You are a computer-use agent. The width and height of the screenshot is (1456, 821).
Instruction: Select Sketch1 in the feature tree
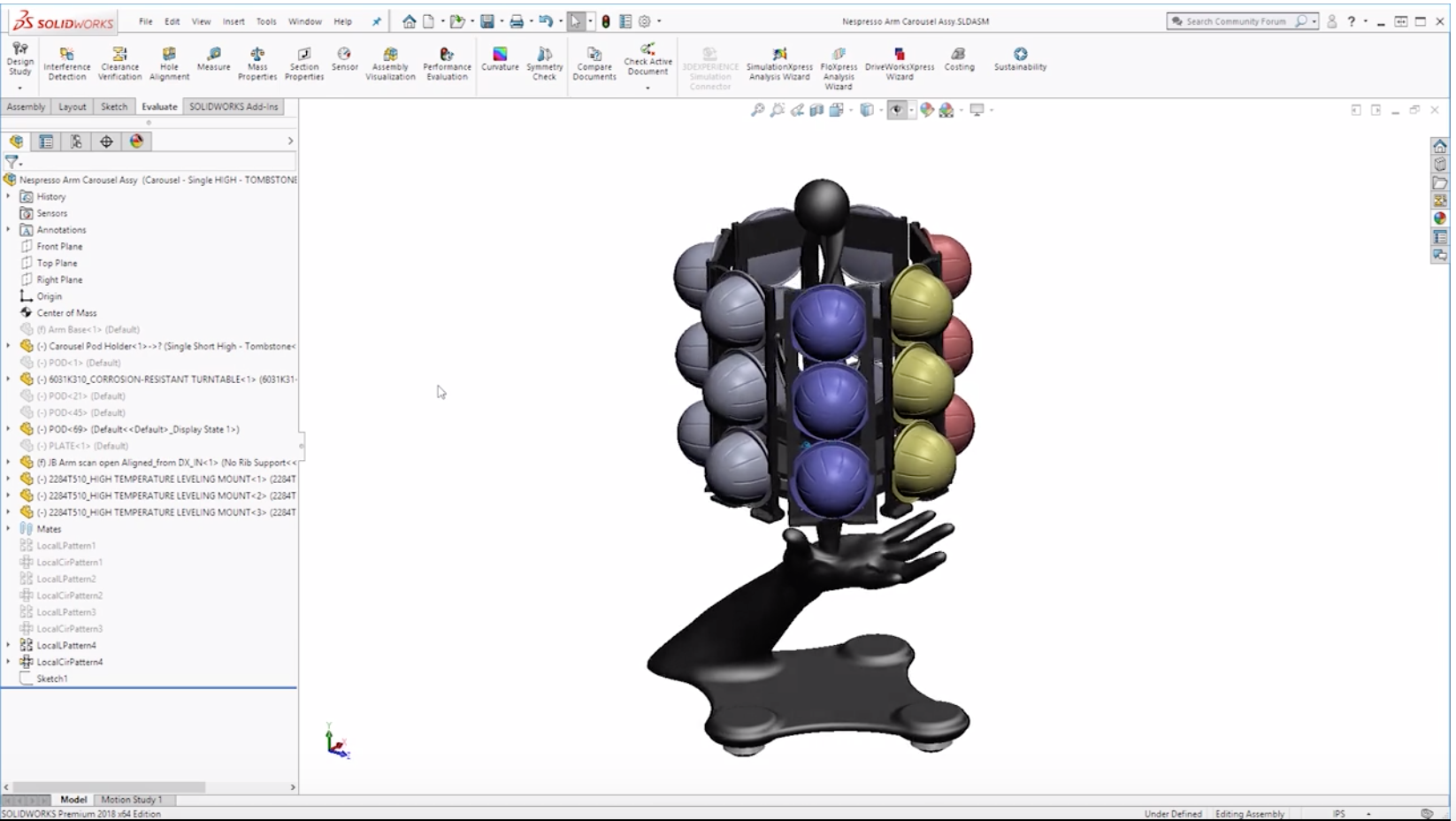pyautogui.click(x=52, y=679)
